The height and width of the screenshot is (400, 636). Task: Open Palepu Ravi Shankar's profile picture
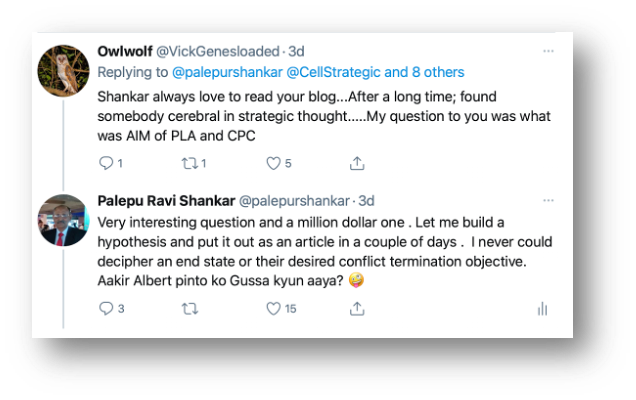coord(64,220)
